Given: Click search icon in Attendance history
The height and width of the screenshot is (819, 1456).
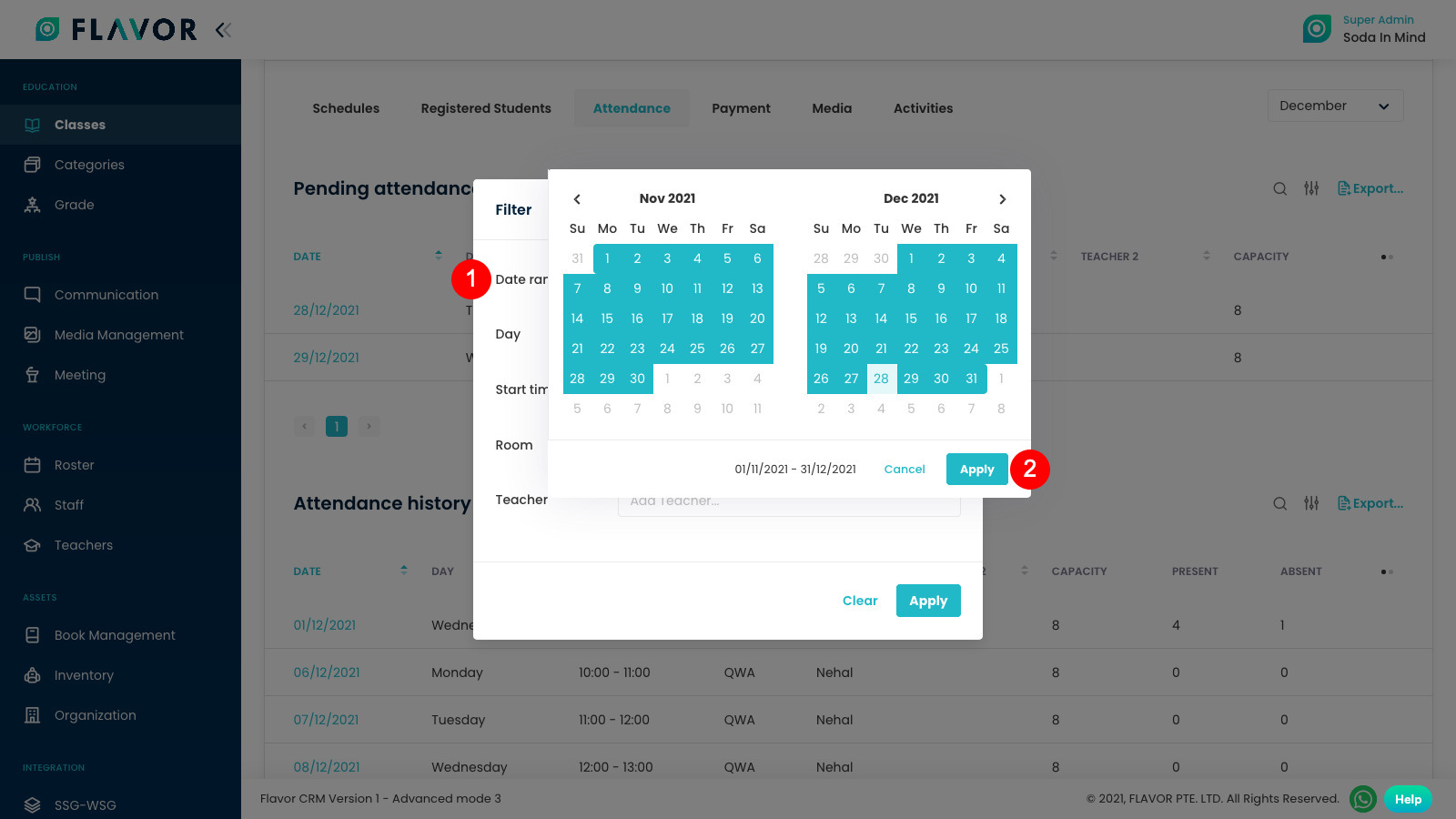Looking at the screenshot, I should coord(1279,503).
